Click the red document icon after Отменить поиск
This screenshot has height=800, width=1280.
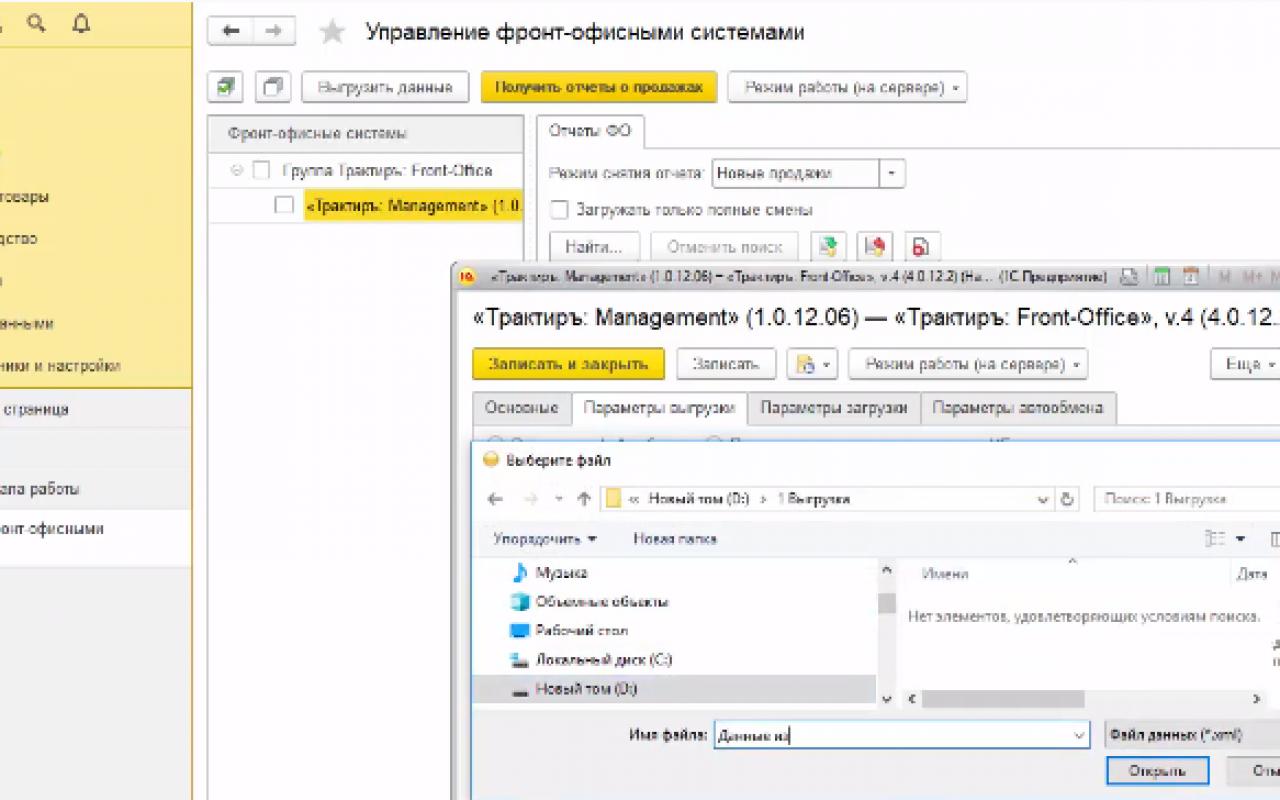tap(922, 246)
